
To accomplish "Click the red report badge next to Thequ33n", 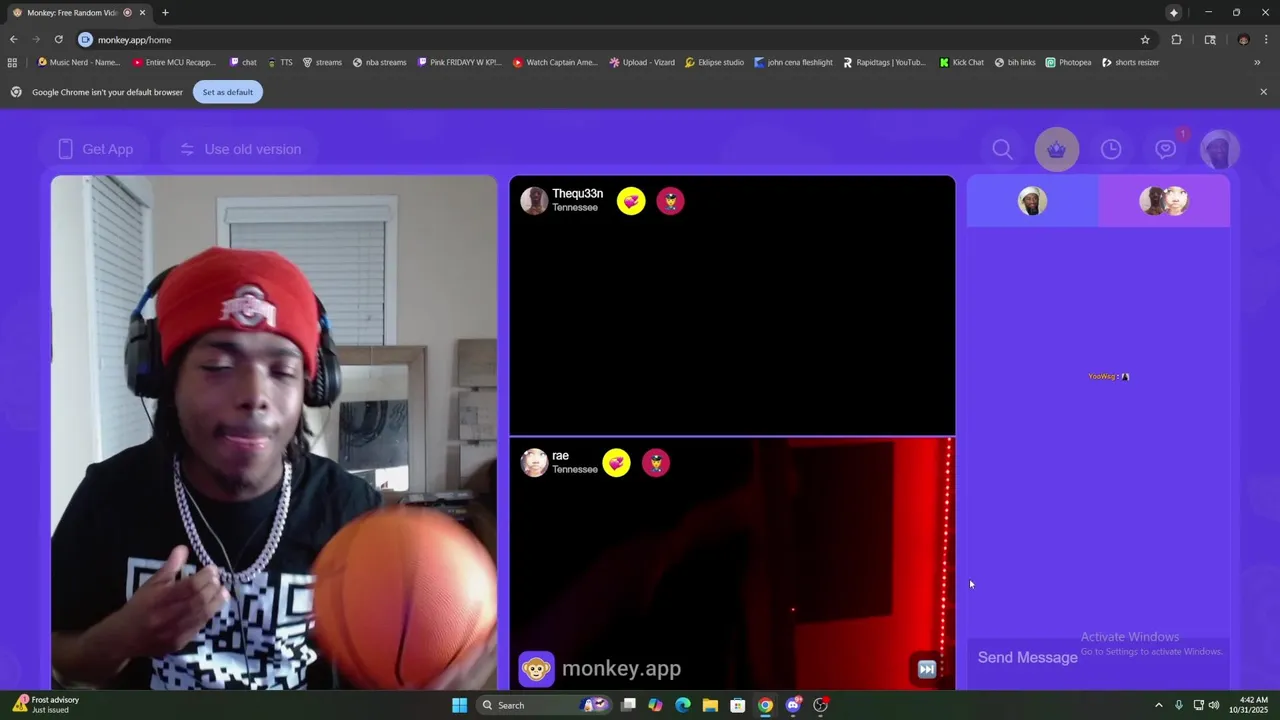I will 670,201.
